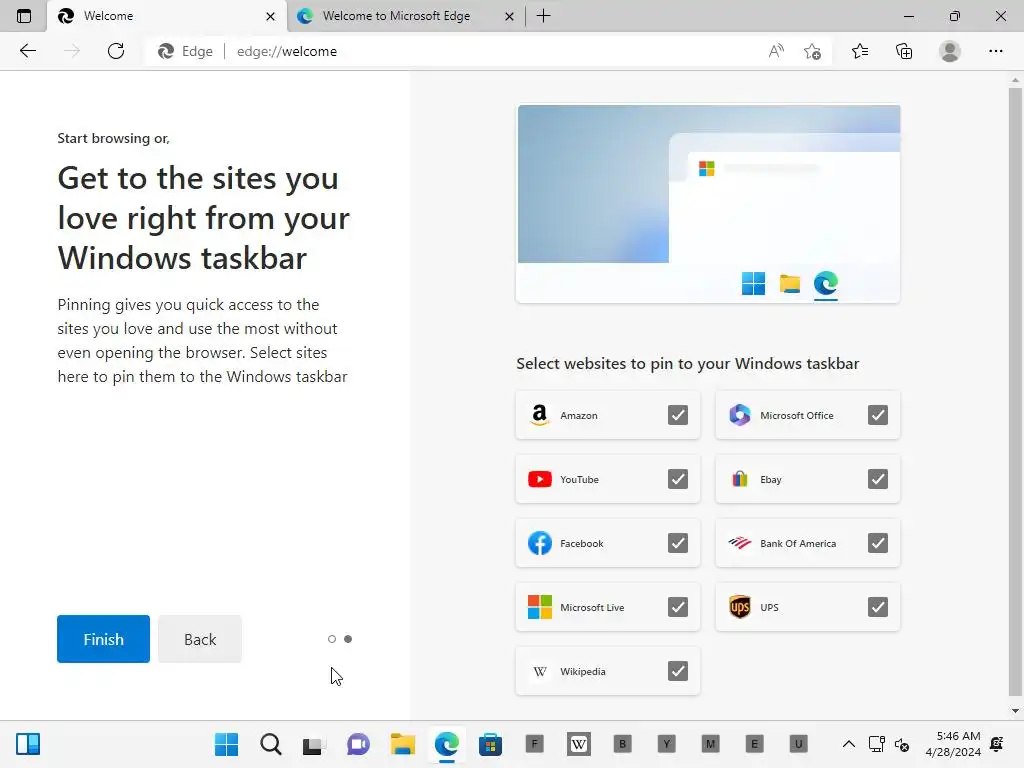Click the Back button

point(200,639)
